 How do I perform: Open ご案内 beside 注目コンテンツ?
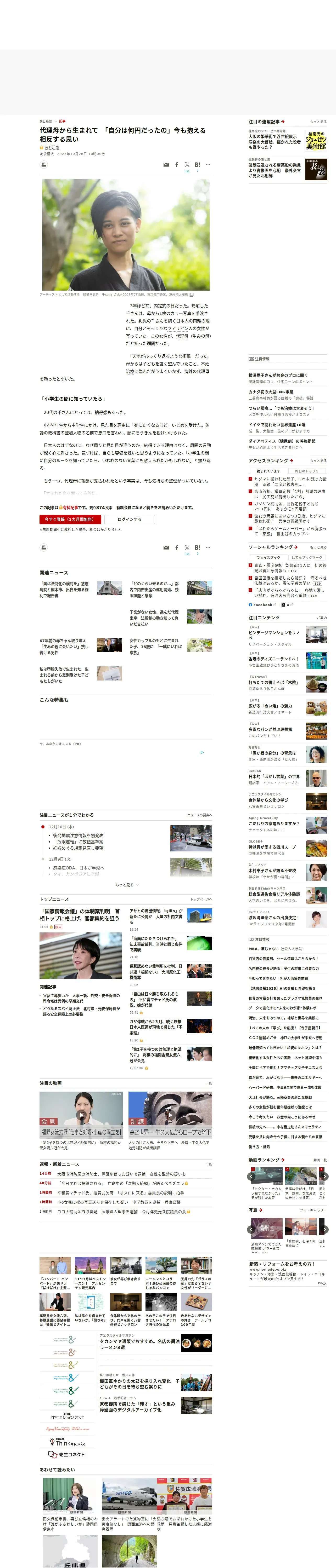322,618
